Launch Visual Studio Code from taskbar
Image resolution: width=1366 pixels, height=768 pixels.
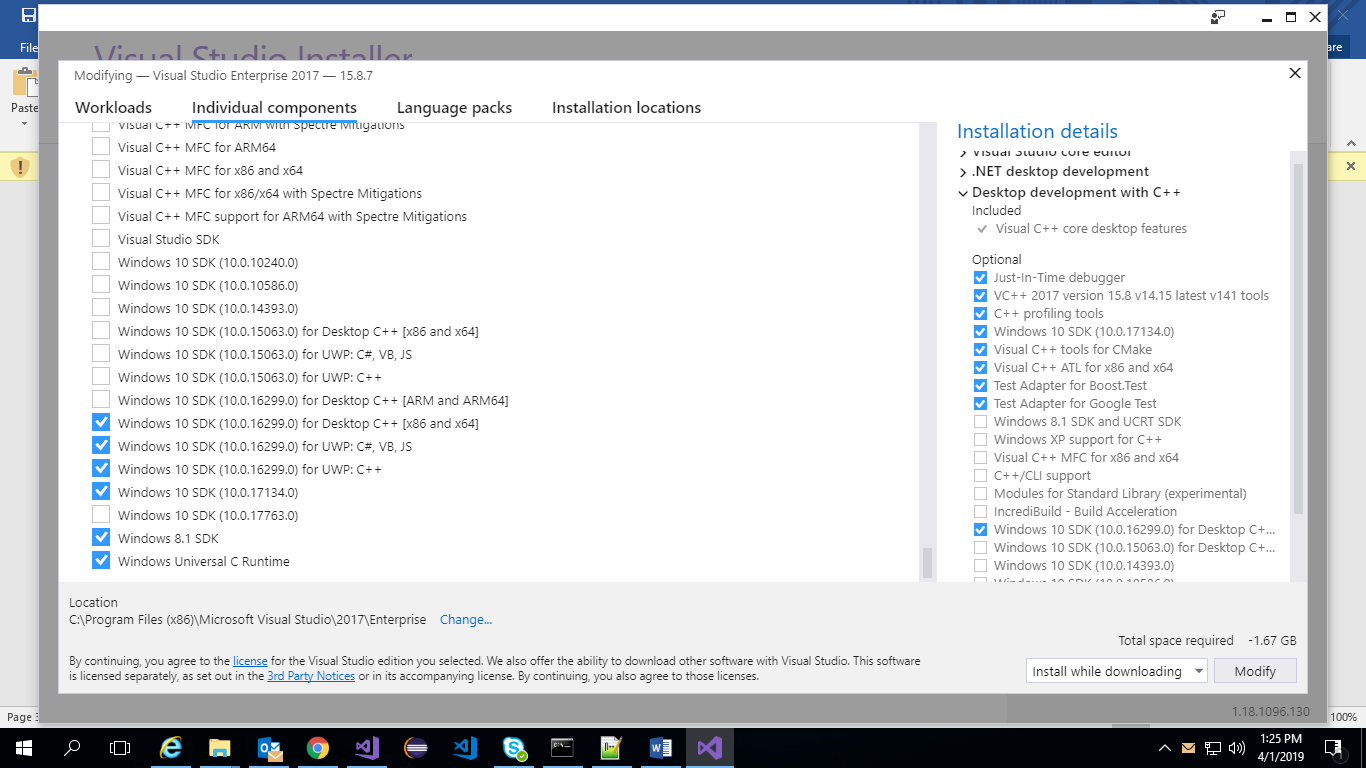coord(465,747)
